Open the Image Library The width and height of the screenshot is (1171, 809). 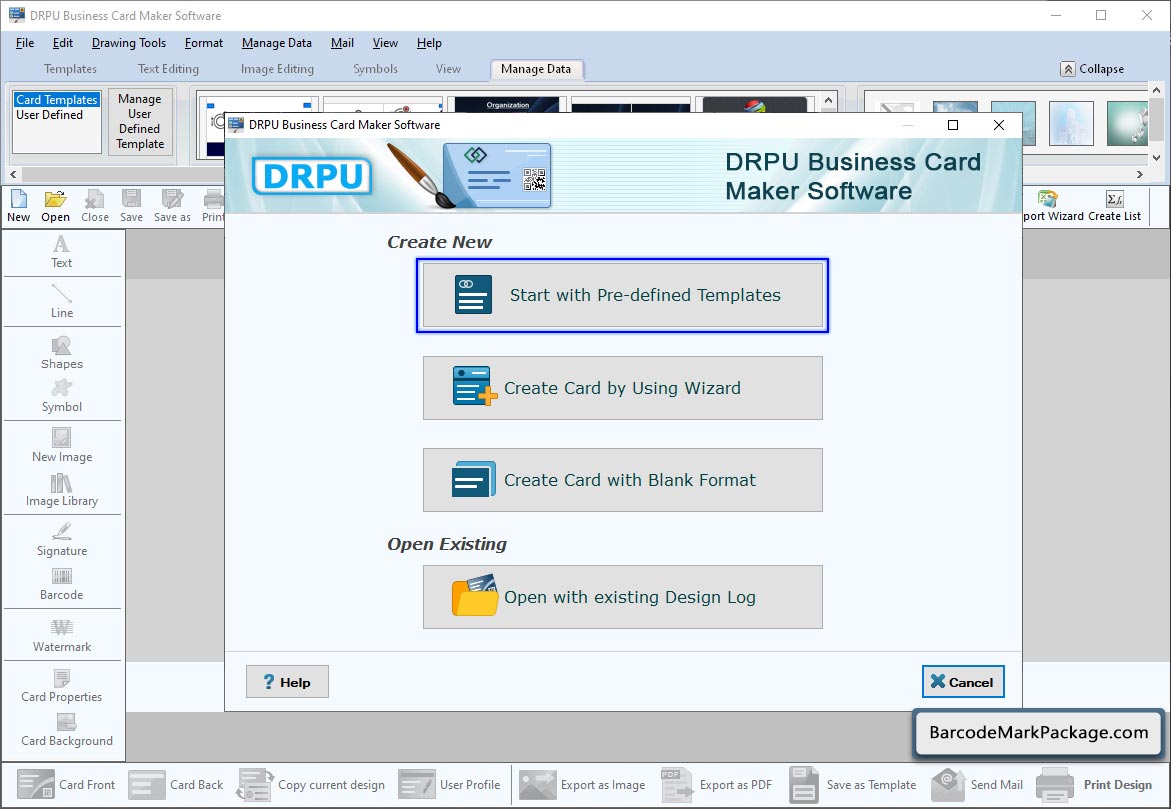pyautogui.click(x=61, y=491)
